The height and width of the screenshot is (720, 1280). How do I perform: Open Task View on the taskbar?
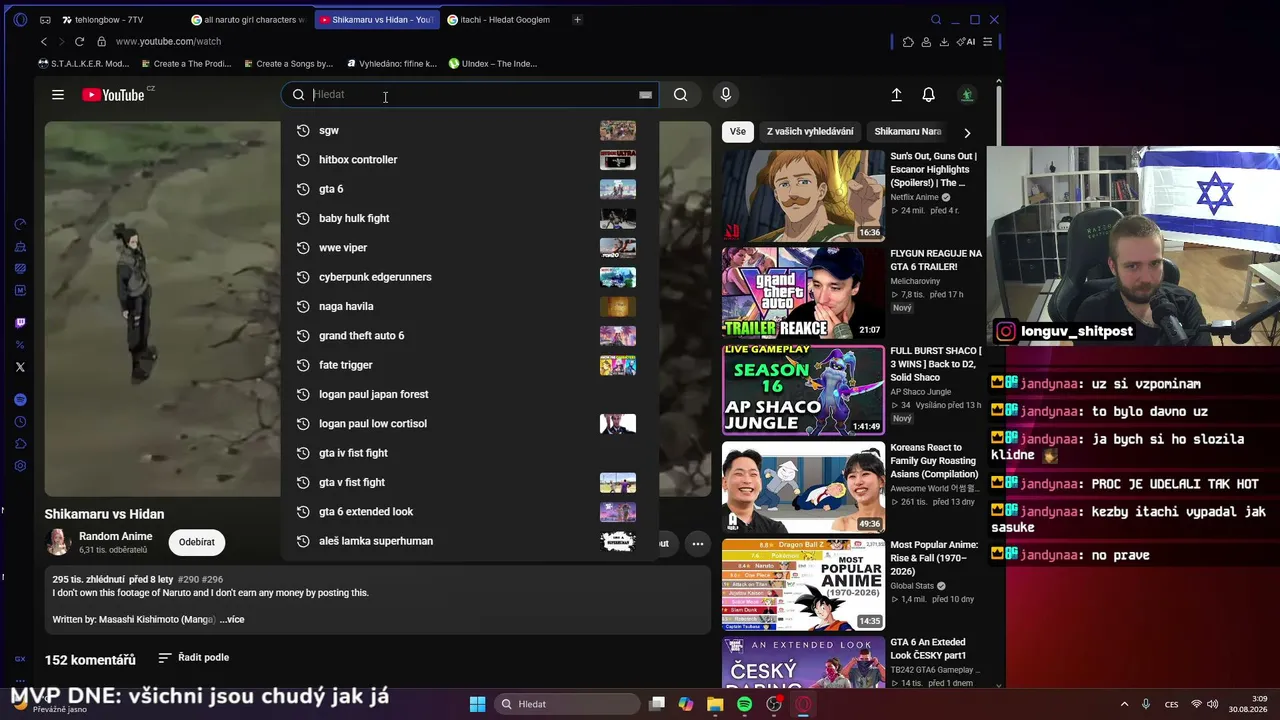[657, 704]
